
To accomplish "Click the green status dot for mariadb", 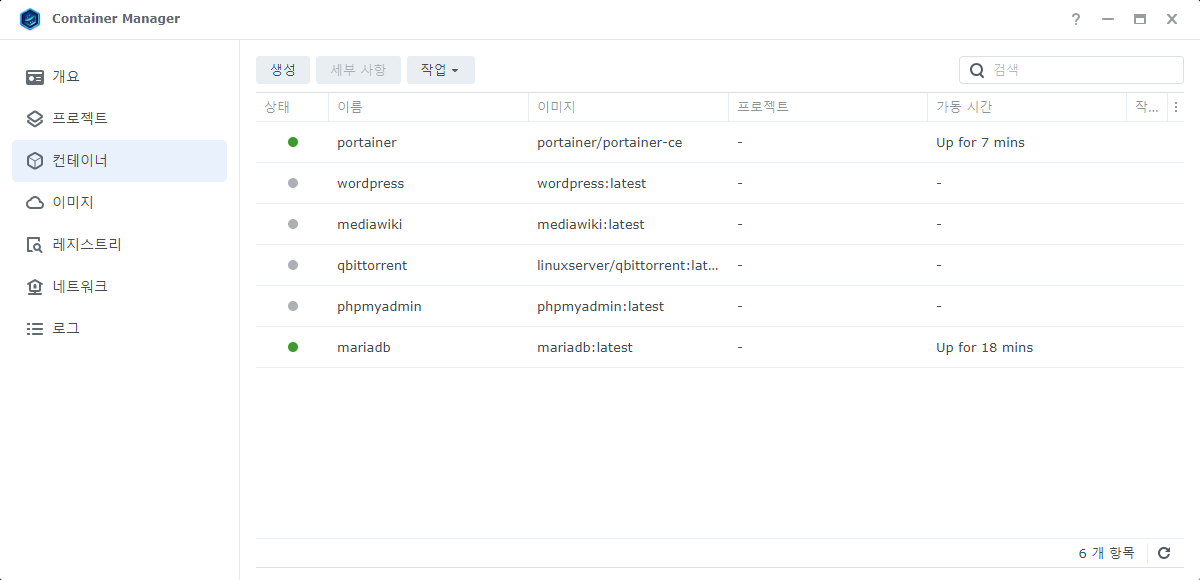I will pos(293,347).
